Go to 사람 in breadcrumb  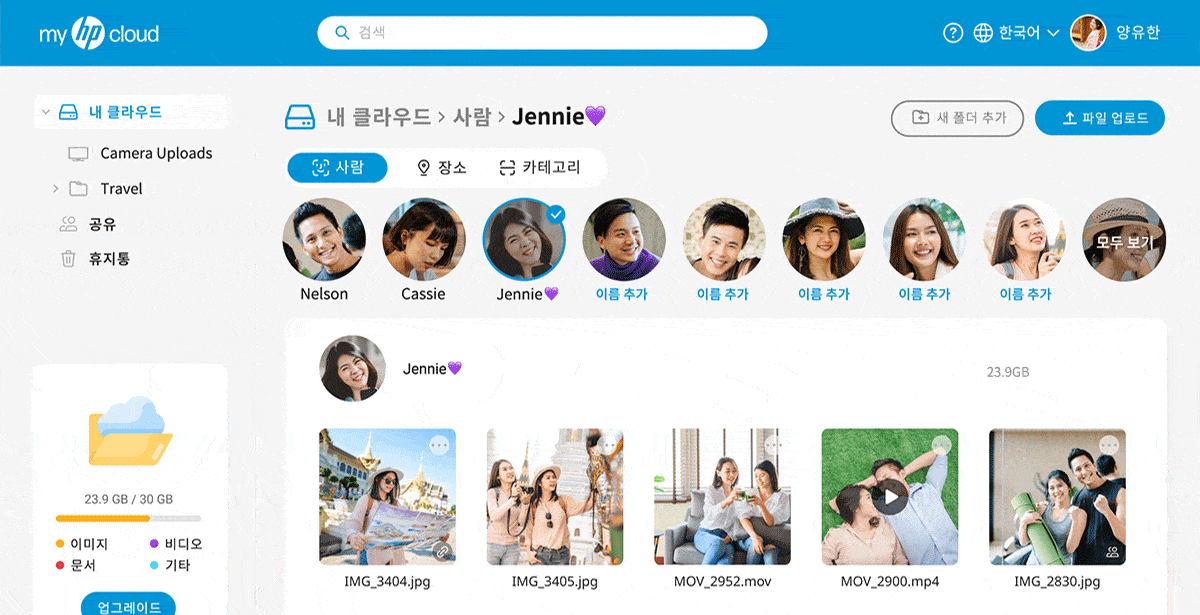(472, 117)
